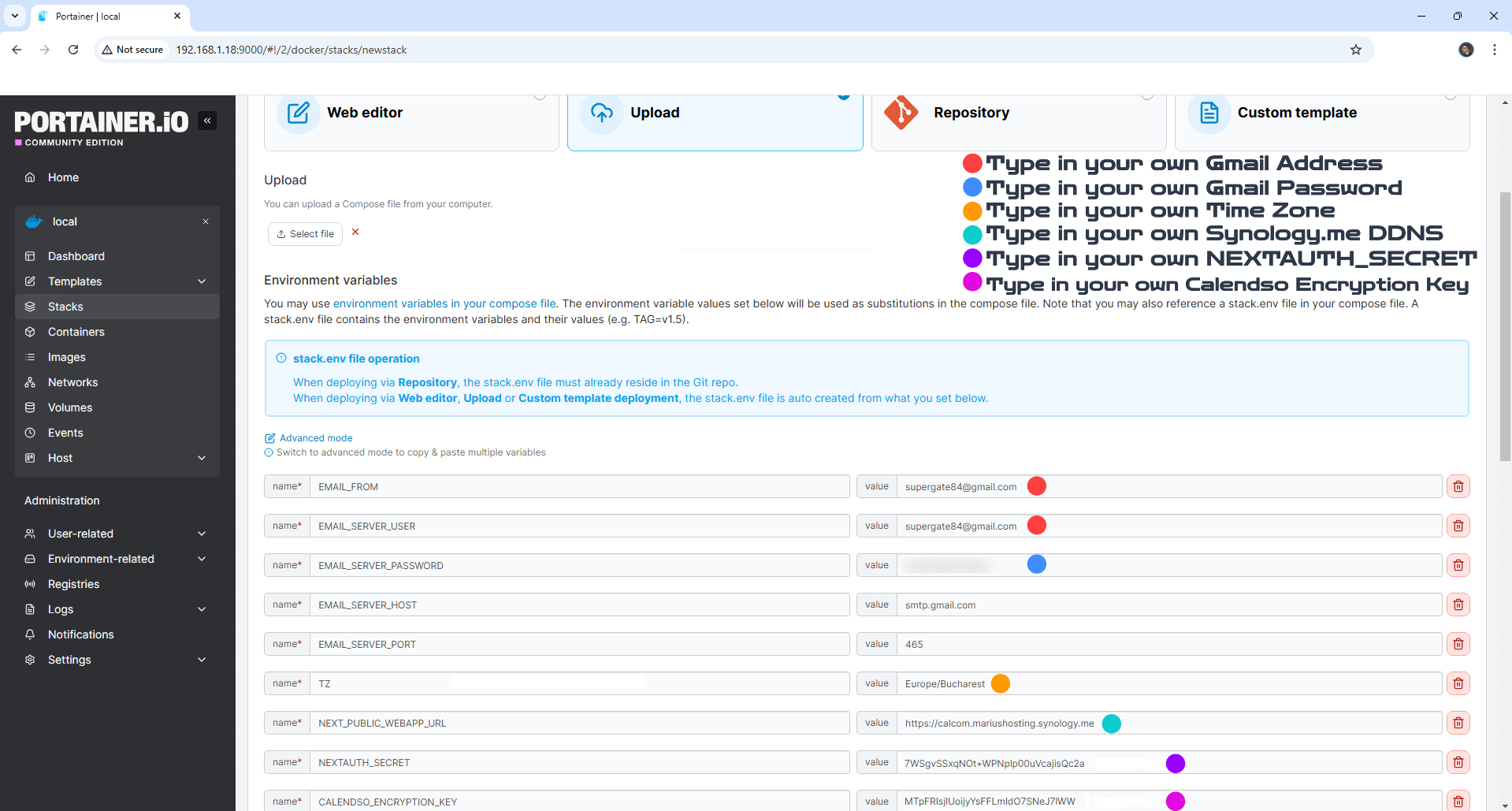Close the local environment with its X icon
1512x811 pixels.
coord(206,221)
